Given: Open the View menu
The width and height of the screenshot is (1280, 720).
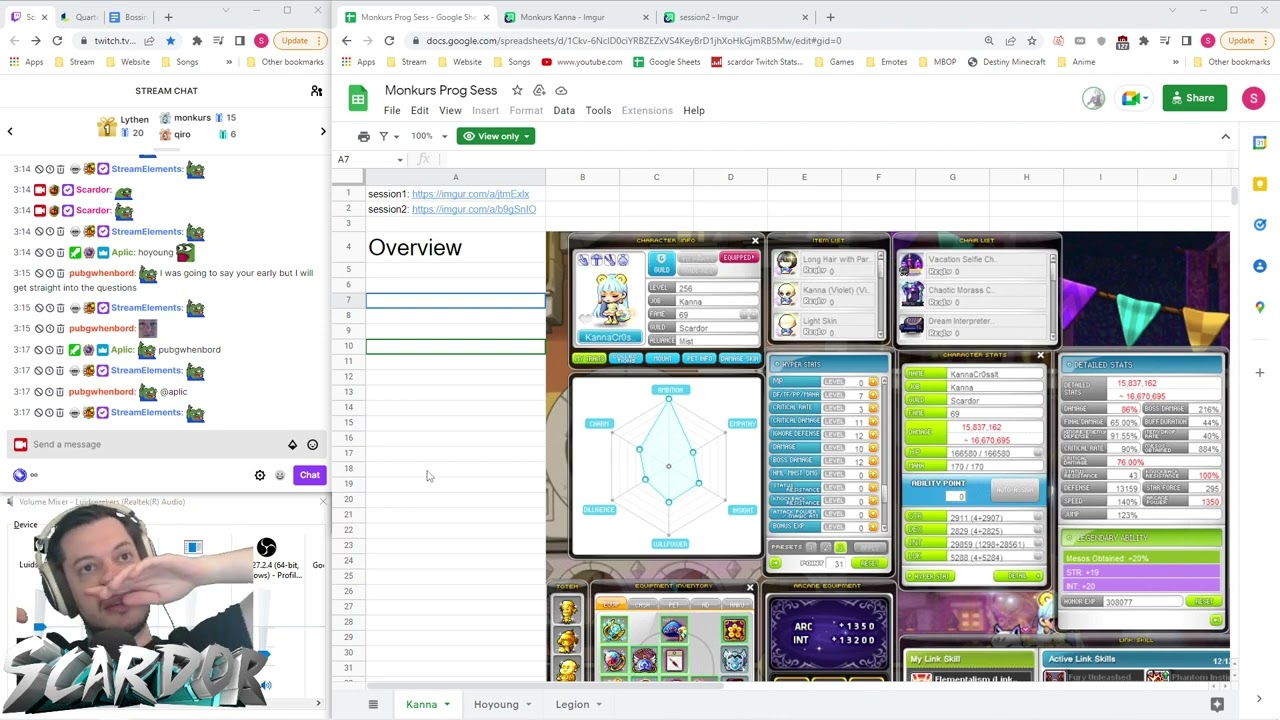Looking at the screenshot, I should pos(450,110).
